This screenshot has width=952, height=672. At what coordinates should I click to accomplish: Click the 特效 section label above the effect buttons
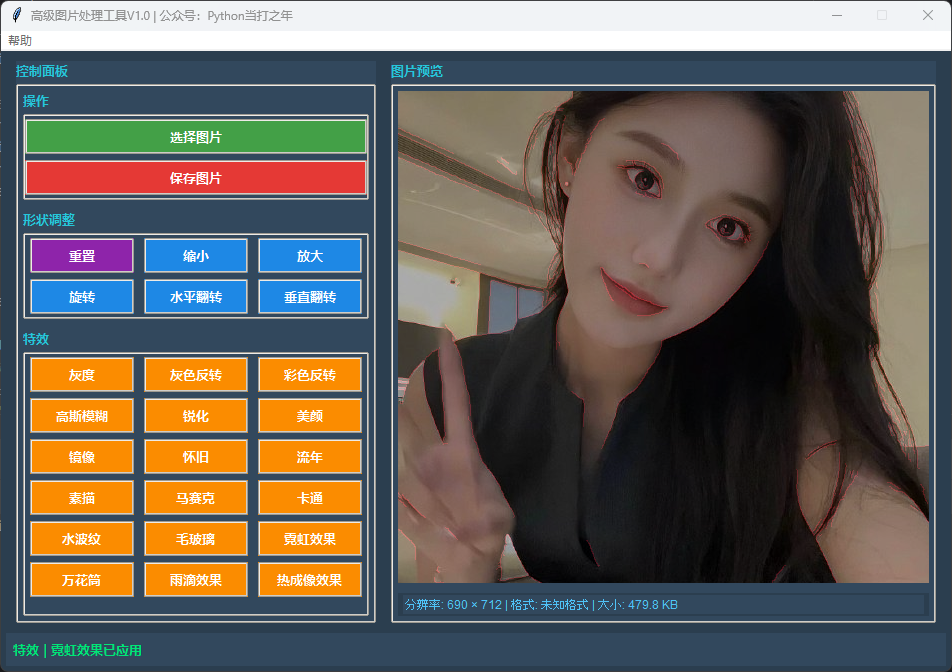35,339
